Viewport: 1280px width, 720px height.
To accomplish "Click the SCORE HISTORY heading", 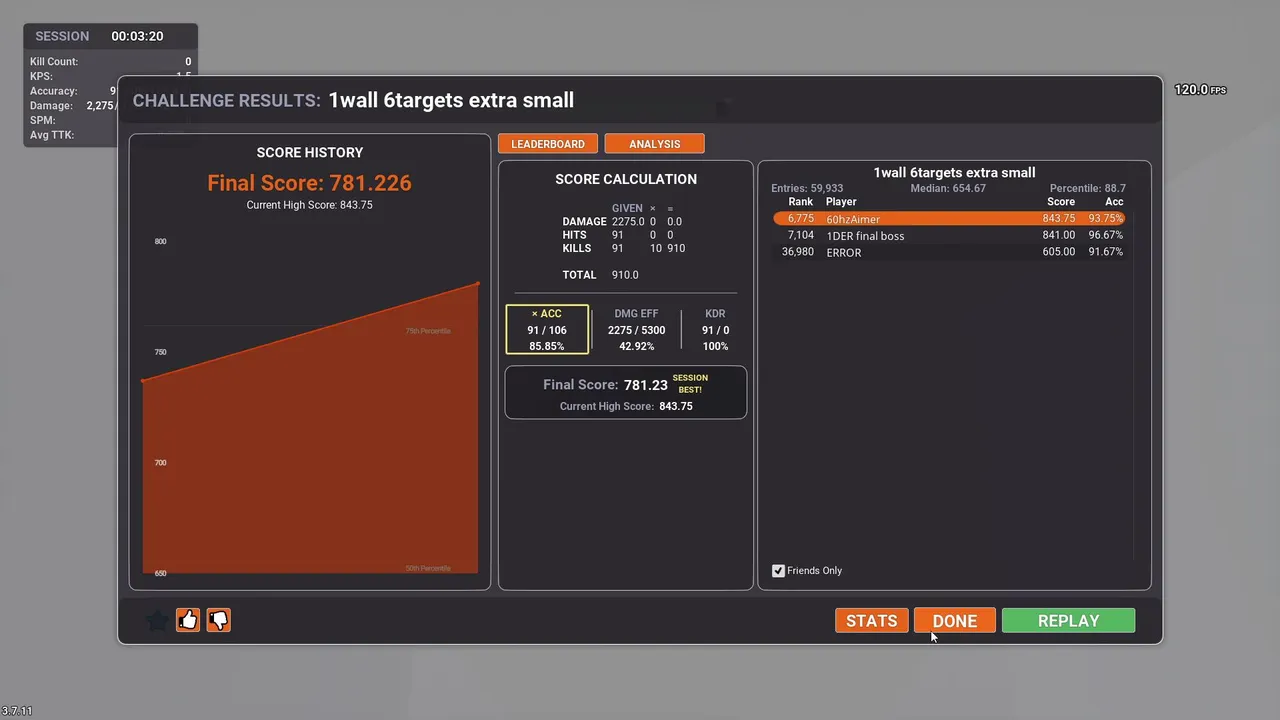I will 310,153.
